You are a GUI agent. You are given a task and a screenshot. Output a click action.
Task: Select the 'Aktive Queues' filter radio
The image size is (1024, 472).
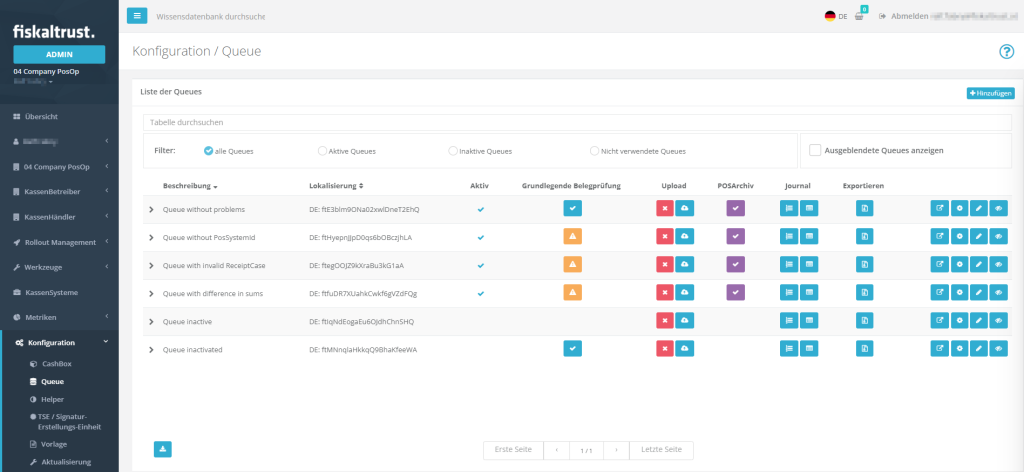322,151
